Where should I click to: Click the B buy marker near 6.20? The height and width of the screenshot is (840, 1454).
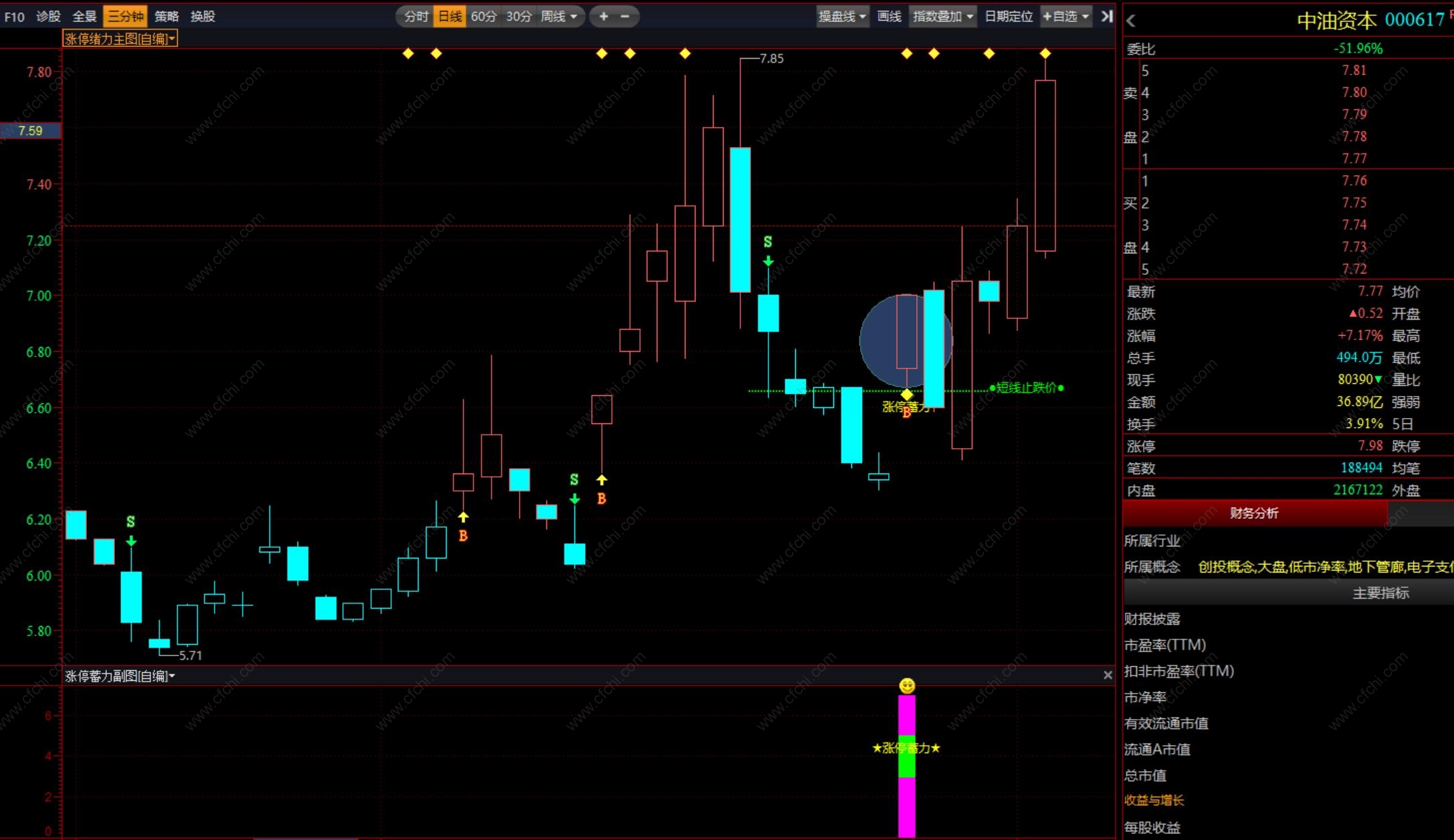[463, 536]
